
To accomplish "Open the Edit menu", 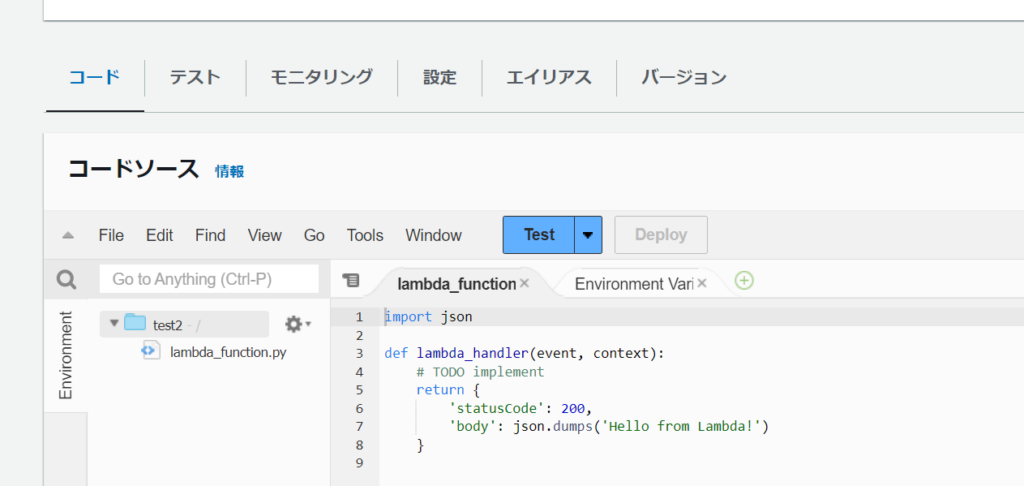I will tap(159, 235).
